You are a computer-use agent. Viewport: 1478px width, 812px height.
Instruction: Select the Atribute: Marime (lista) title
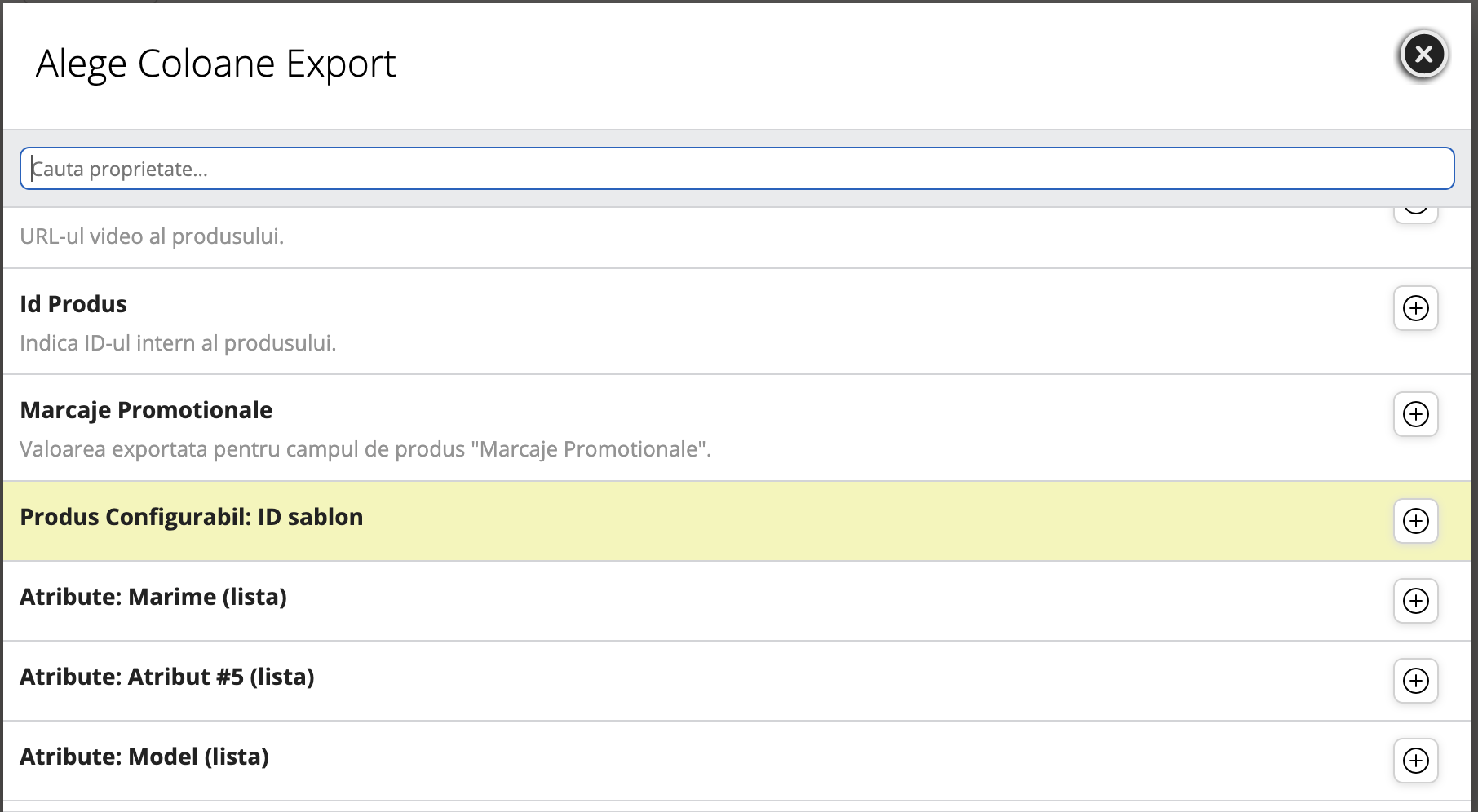153,597
